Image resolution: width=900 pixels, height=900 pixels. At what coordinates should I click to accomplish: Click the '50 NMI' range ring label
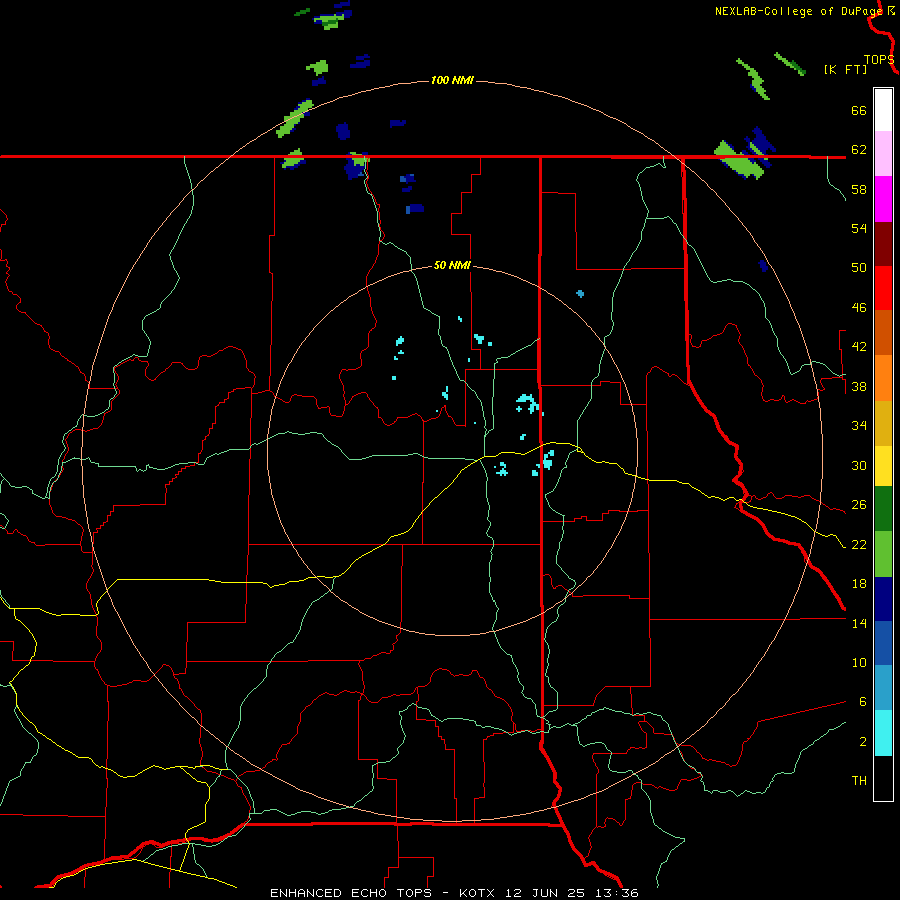452,265
